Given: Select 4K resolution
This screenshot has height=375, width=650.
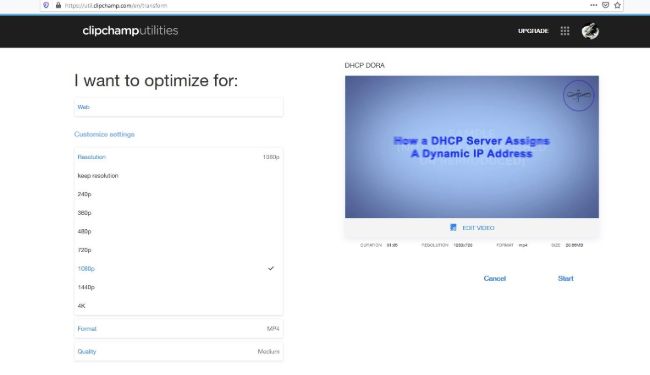Looking at the screenshot, I should click(179, 306).
